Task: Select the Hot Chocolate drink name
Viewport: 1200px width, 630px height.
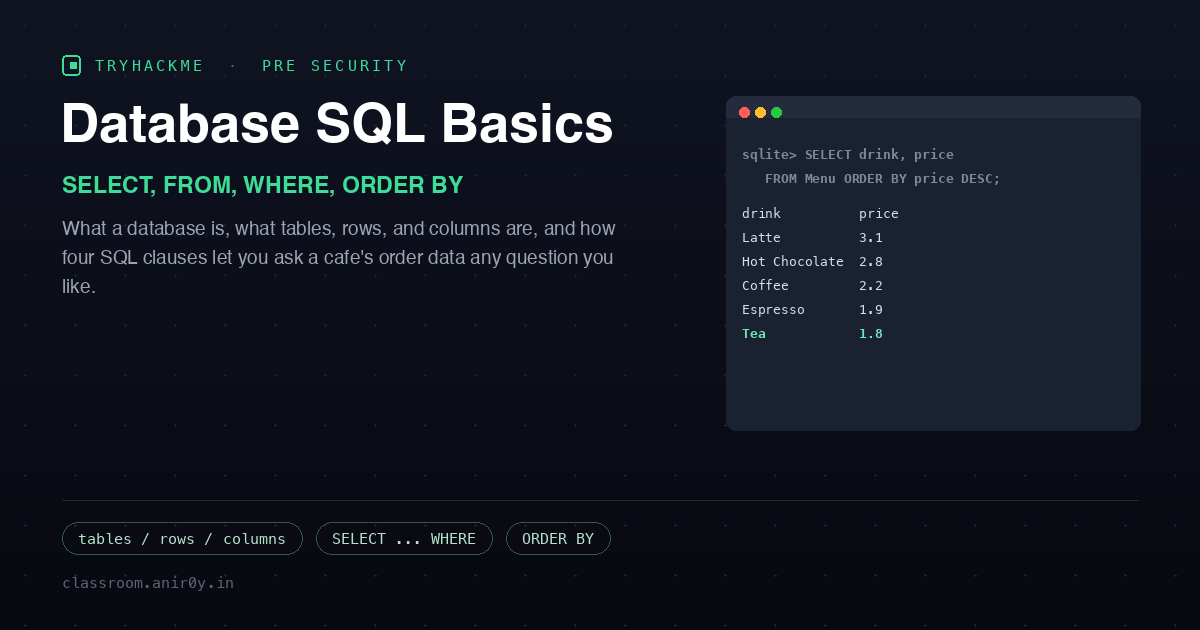Action: tap(793, 261)
